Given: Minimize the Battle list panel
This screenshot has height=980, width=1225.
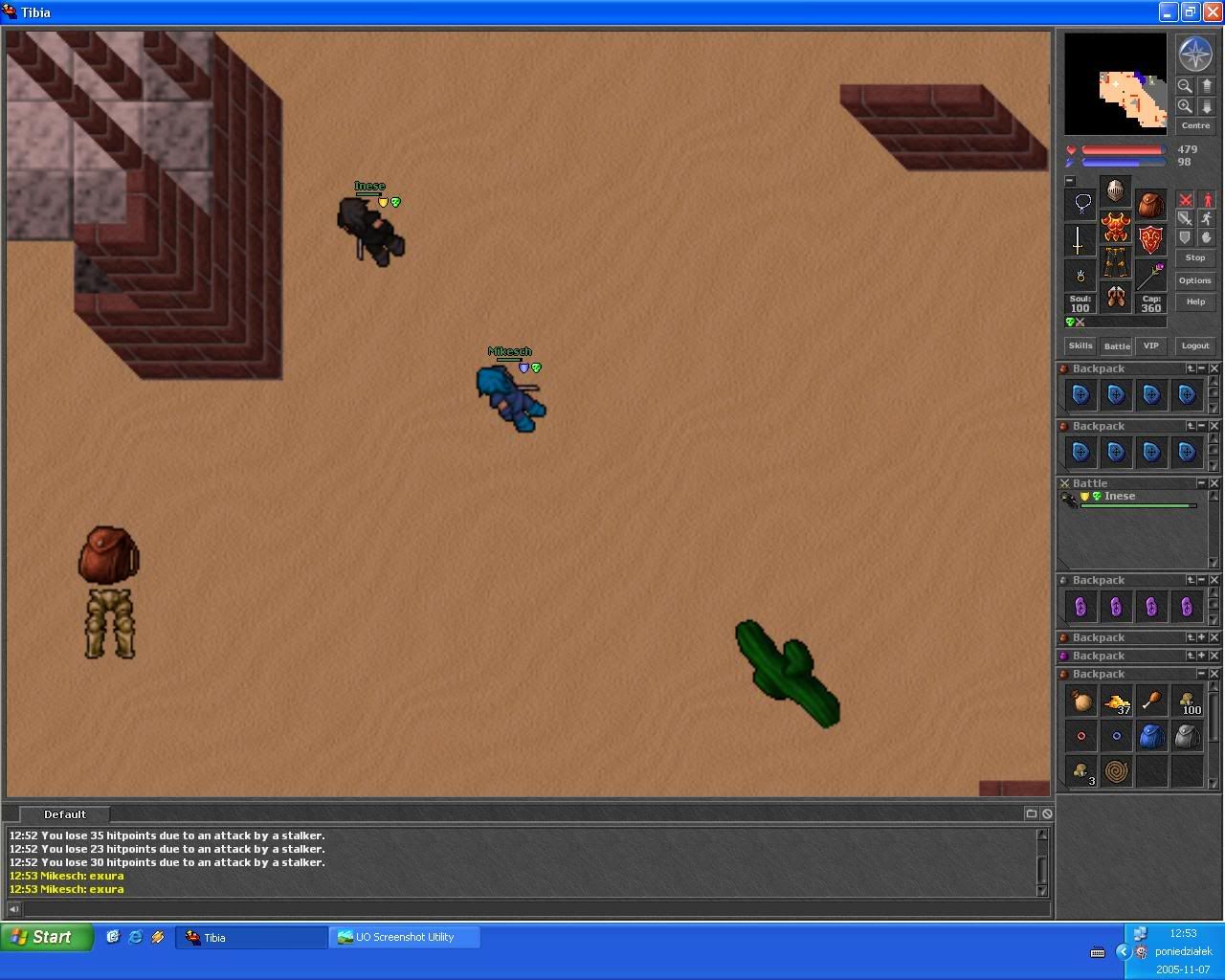Looking at the screenshot, I should [x=1202, y=483].
